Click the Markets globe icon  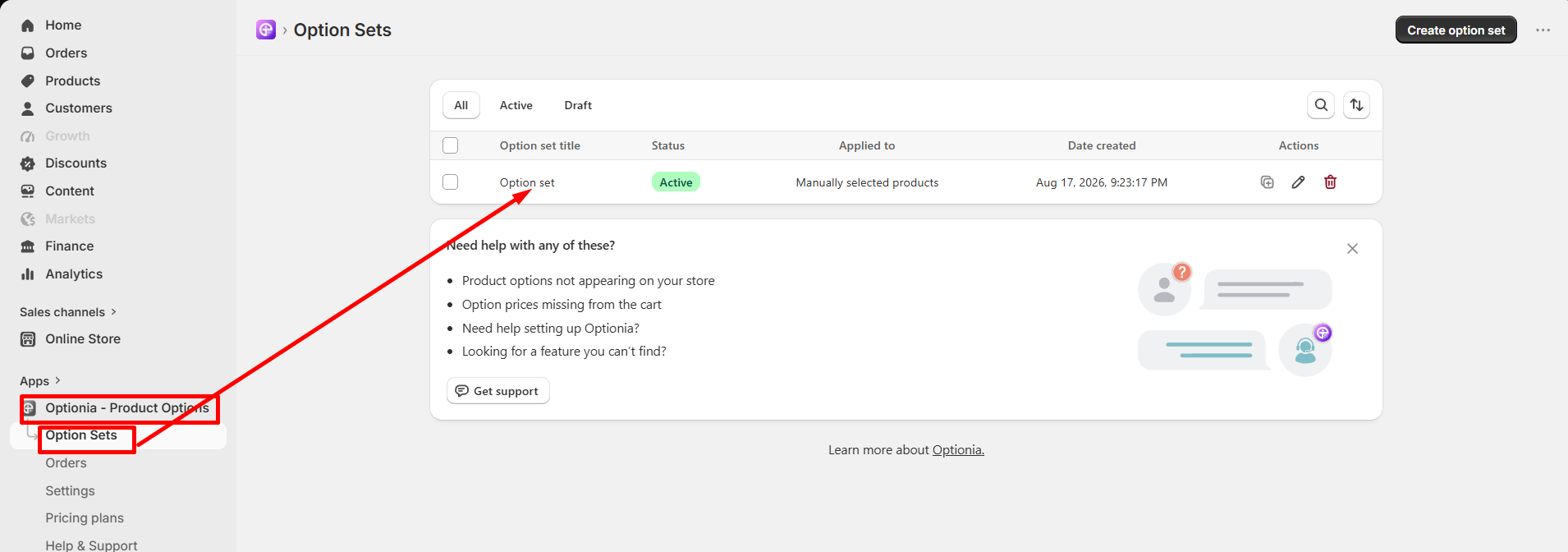pyautogui.click(x=28, y=219)
